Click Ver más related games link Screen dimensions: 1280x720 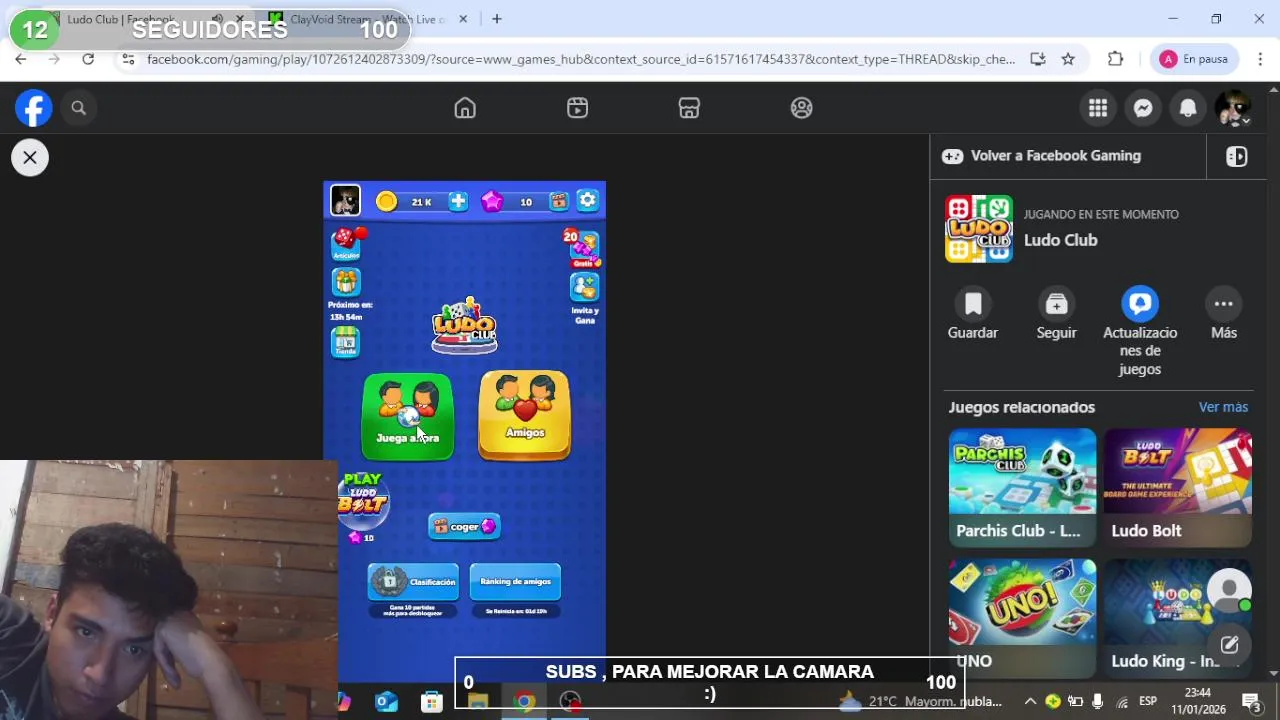[1223, 407]
